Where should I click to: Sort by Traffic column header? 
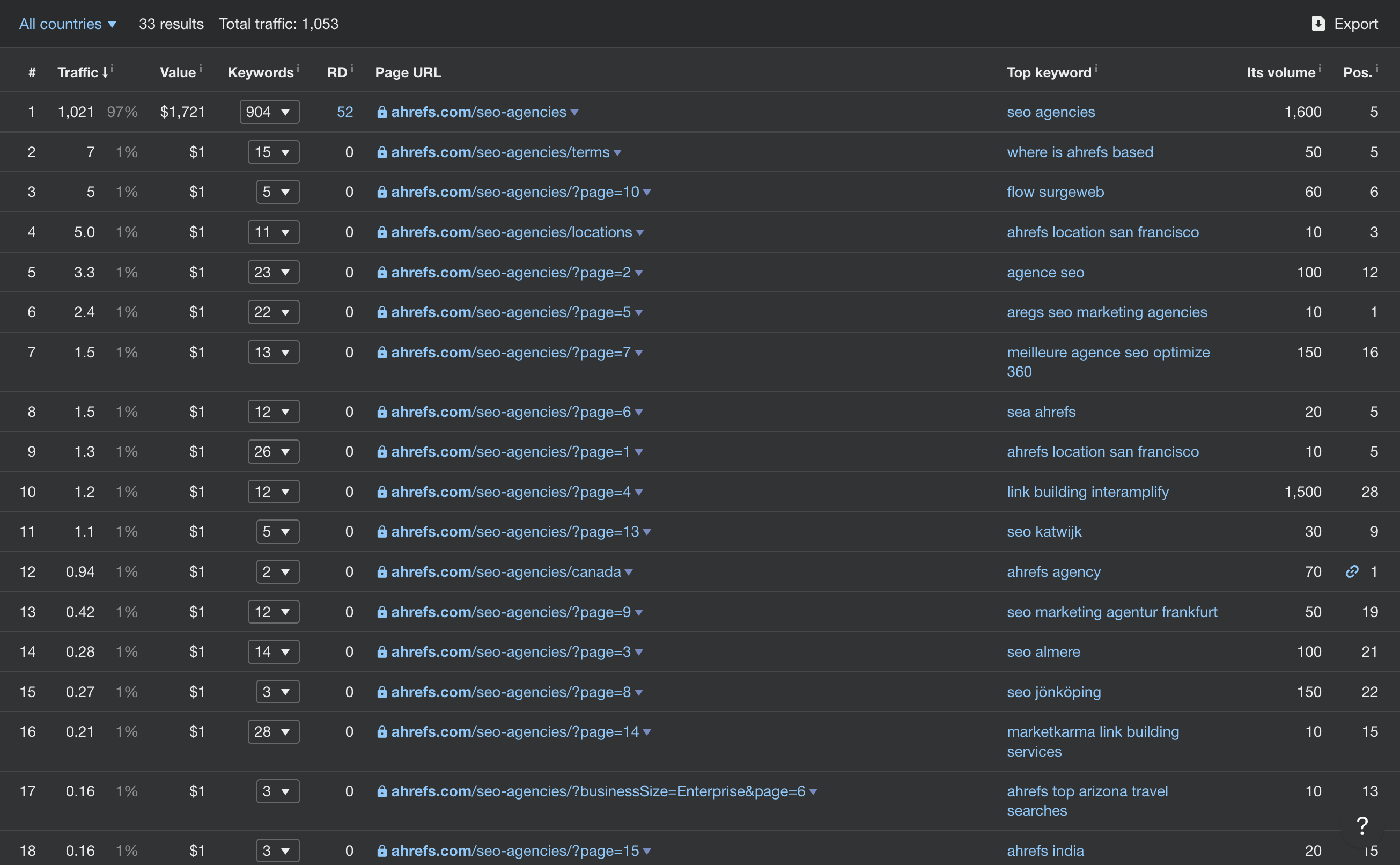[83, 72]
